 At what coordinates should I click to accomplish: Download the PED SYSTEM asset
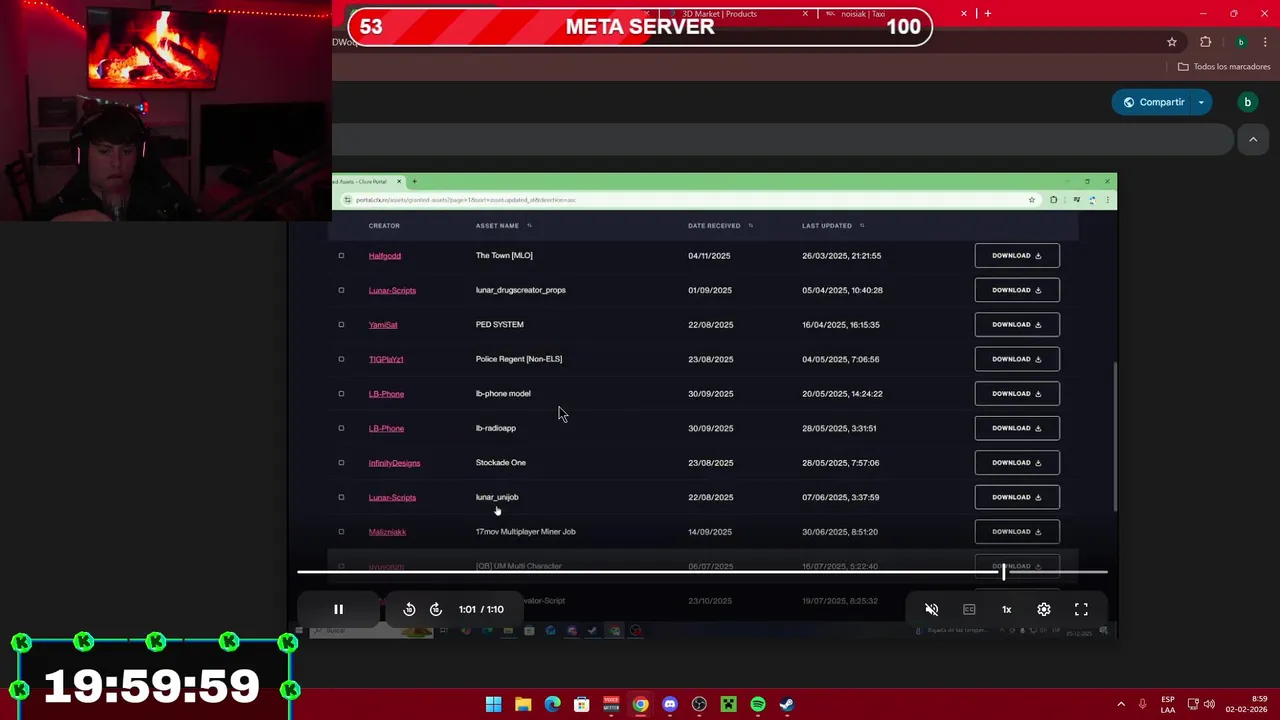tap(1017, 325)
